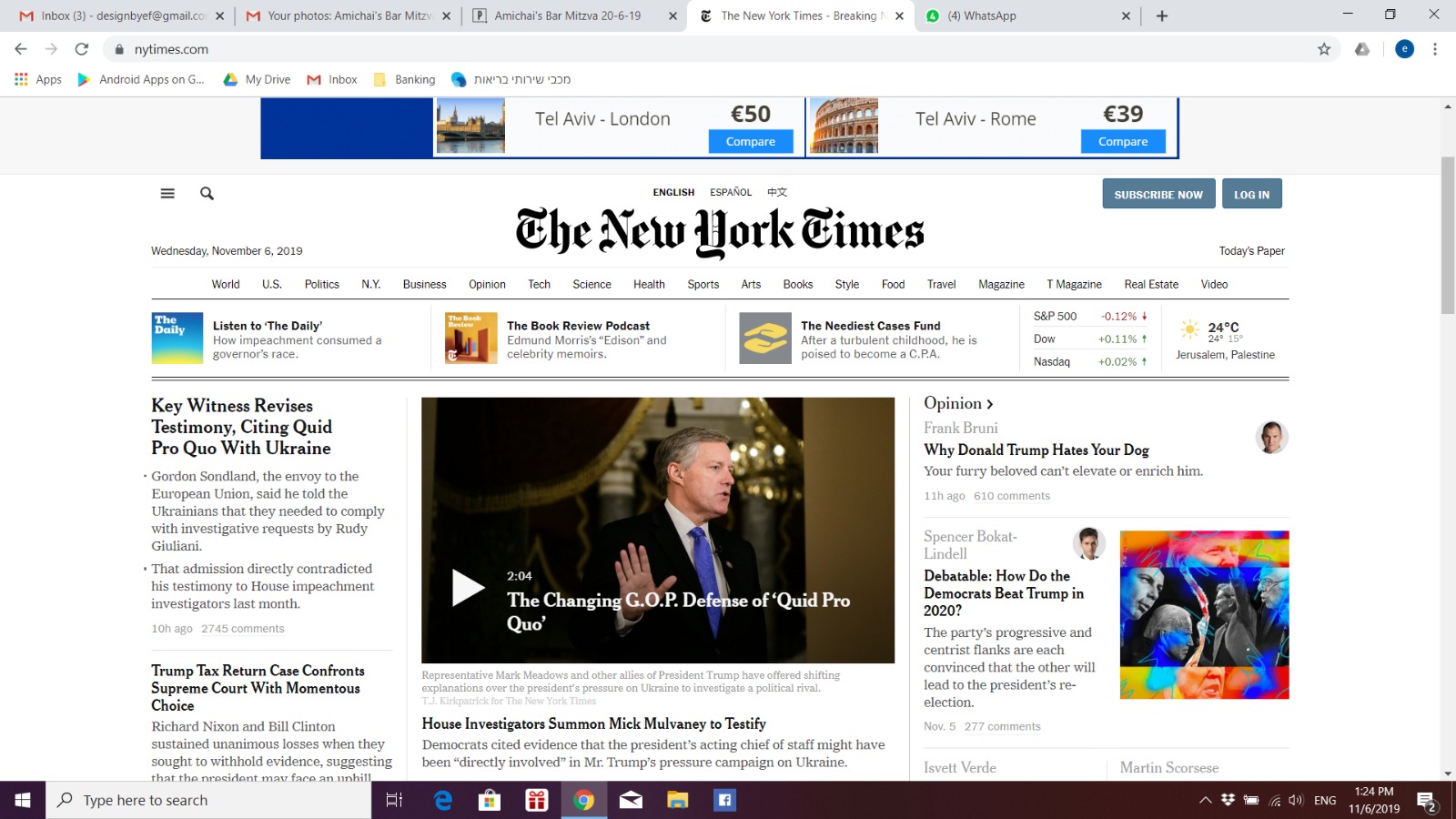Open the Real Estate section

[x=1151, y=284]
